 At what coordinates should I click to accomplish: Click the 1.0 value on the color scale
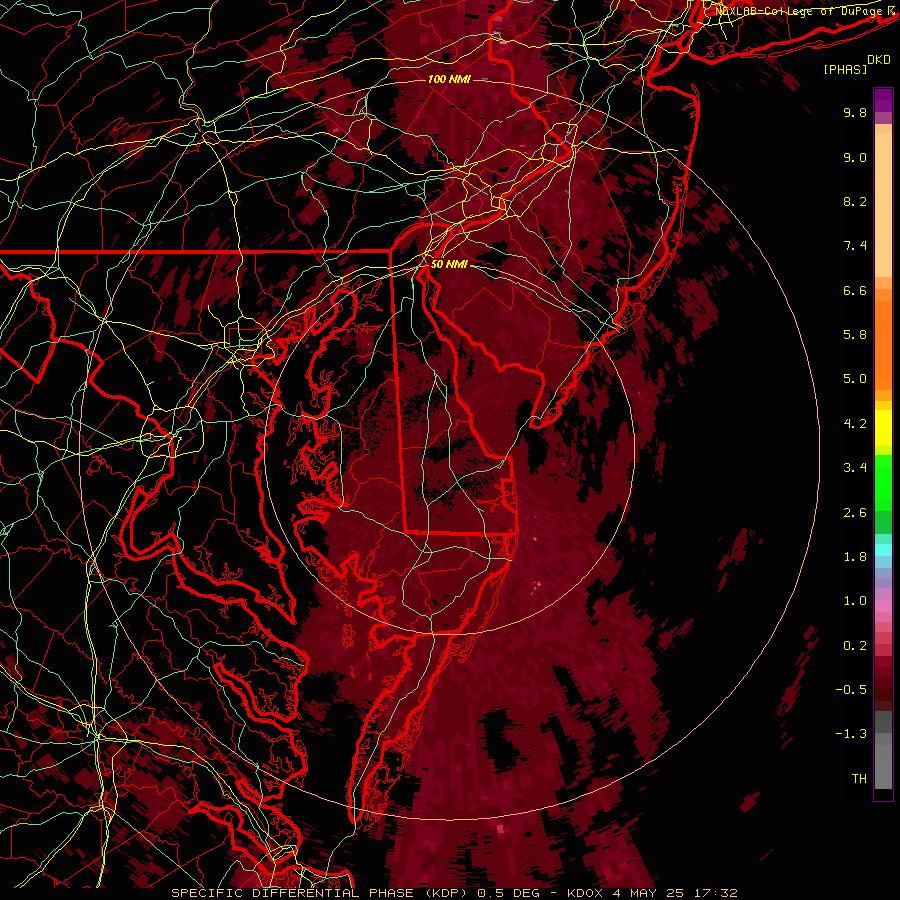tap(855, 601)
